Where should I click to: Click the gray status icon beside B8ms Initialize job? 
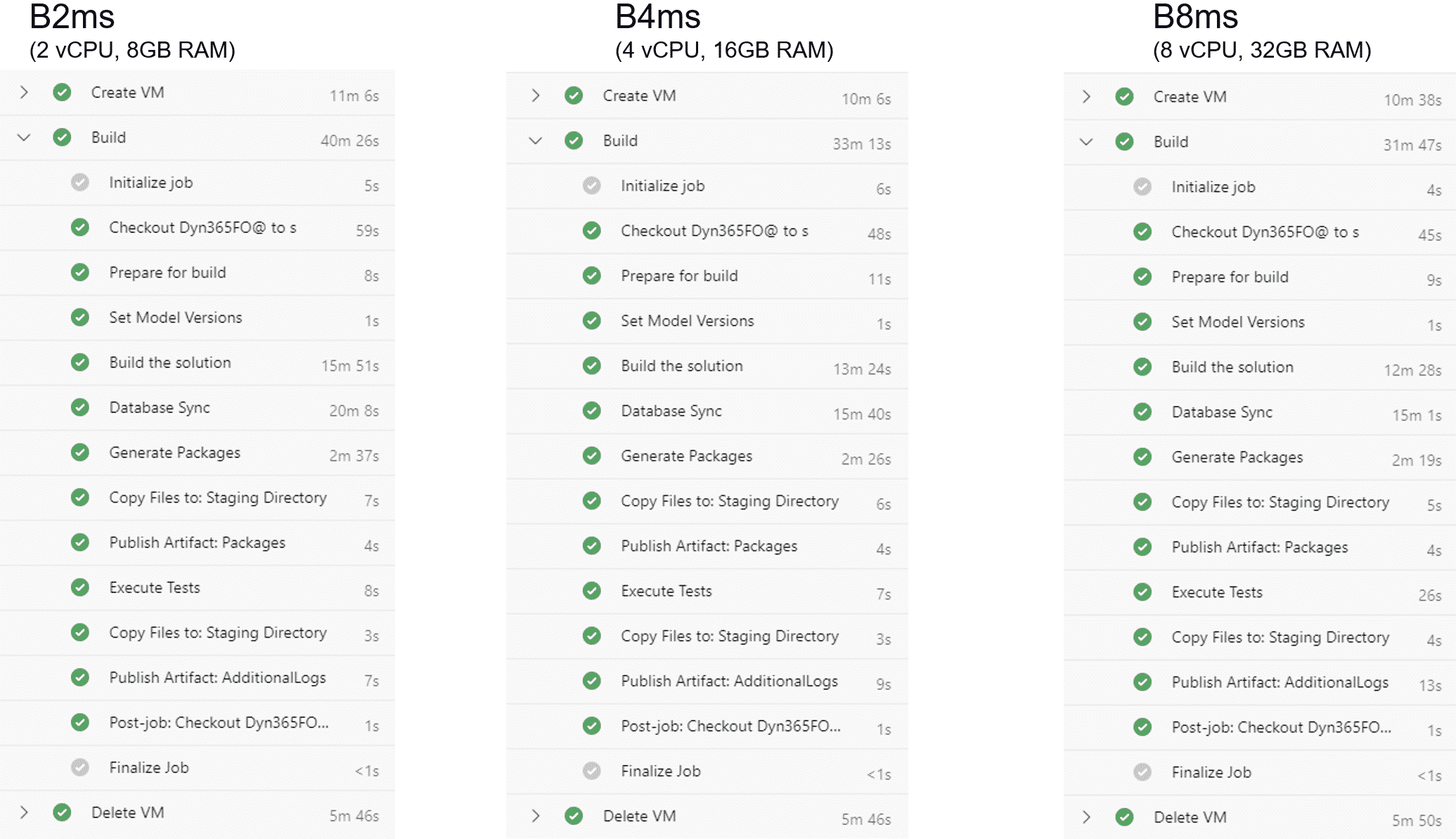coord(1142,186)
